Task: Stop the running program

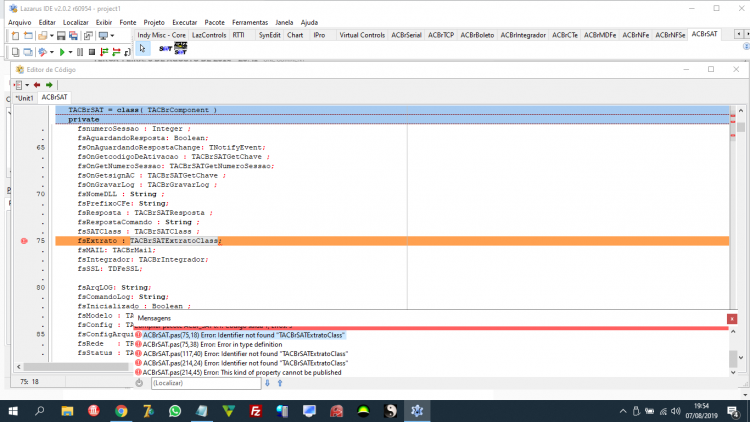Action: tap(92, 52)
